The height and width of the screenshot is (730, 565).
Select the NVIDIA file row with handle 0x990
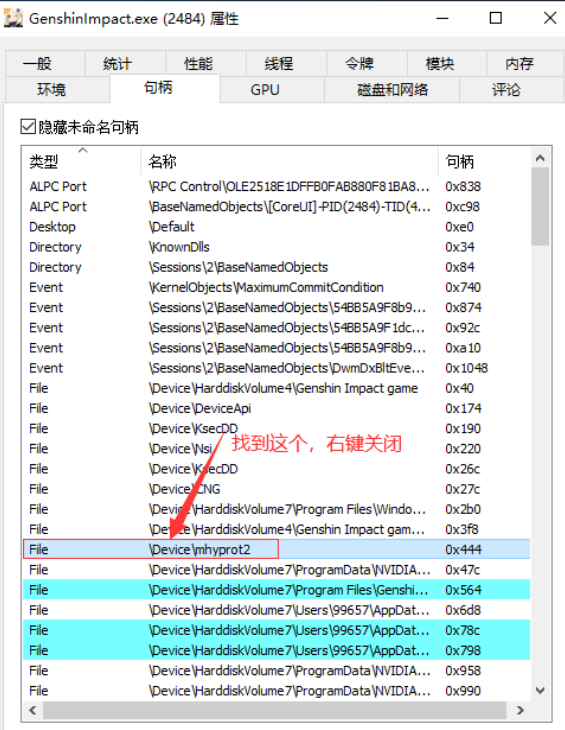[276, 690]
